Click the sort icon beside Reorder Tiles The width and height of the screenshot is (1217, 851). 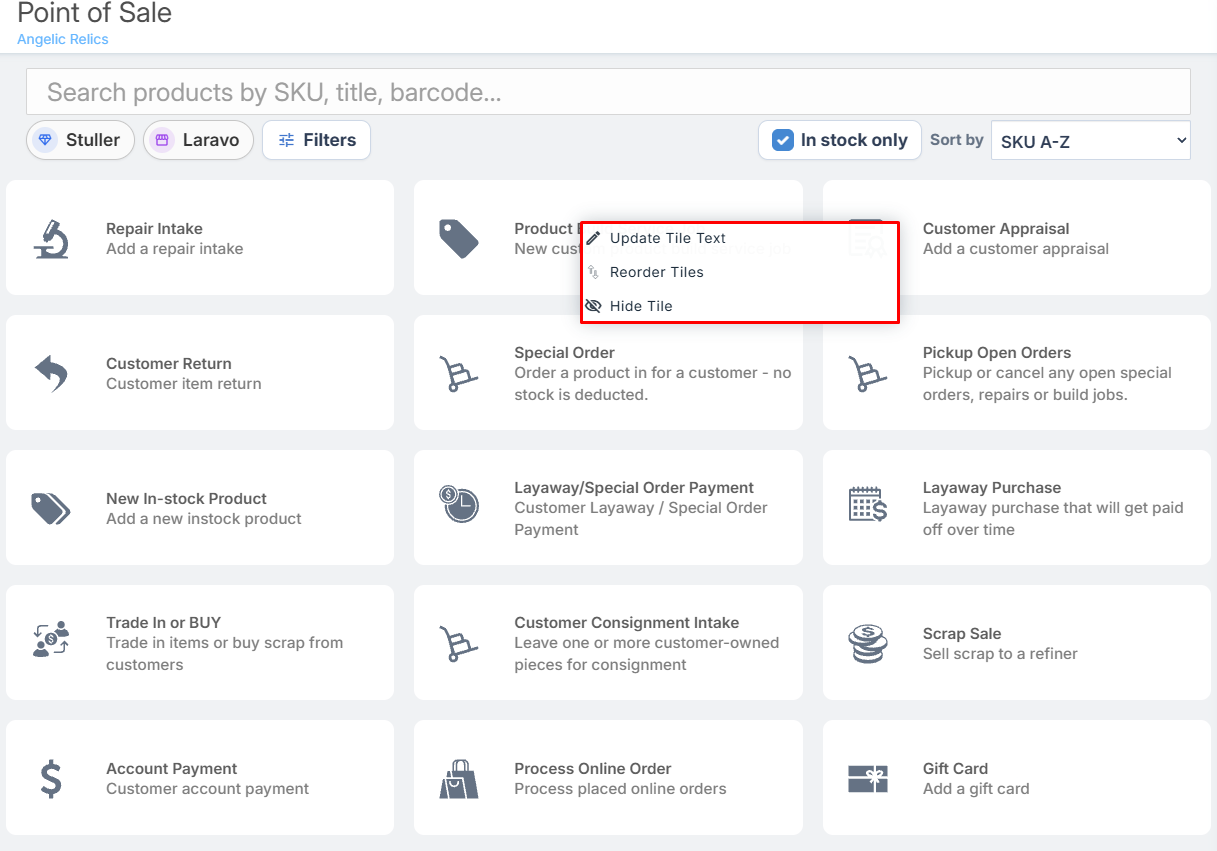593,272
